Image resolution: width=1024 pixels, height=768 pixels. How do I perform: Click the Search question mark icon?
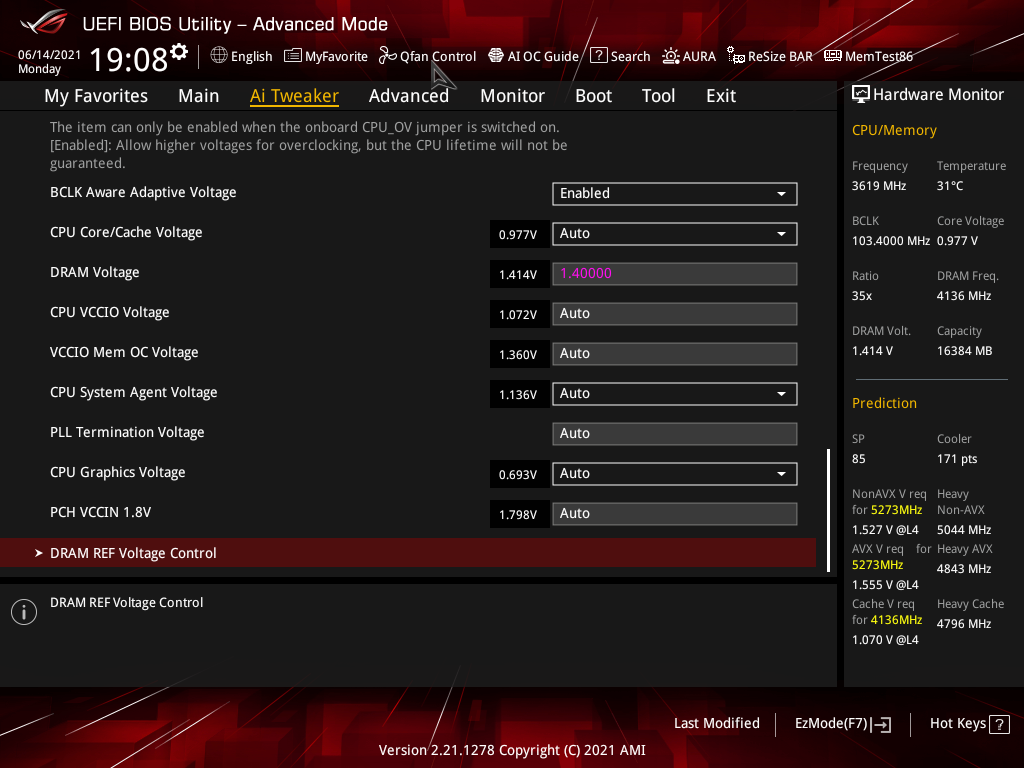tap(598, 56)
